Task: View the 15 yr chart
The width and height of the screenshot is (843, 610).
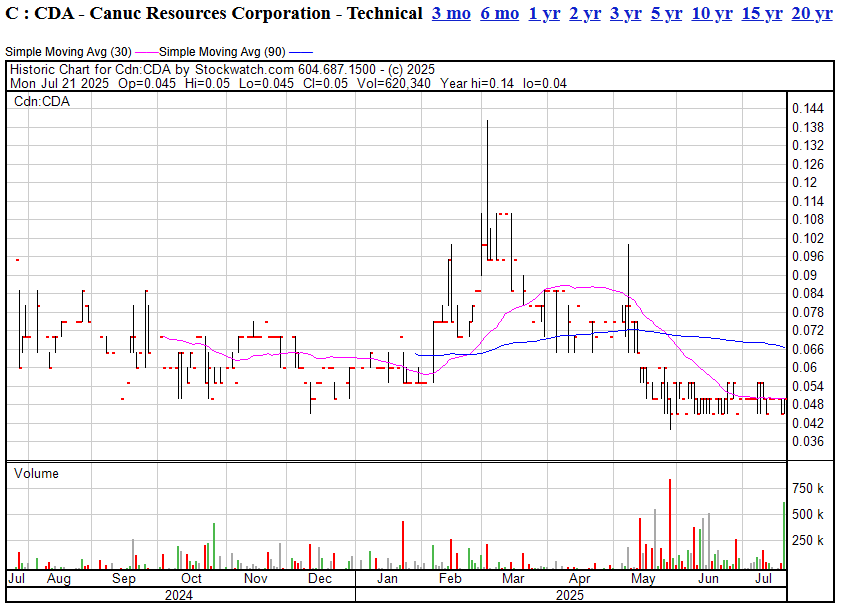Action: (x=762, y=13)
